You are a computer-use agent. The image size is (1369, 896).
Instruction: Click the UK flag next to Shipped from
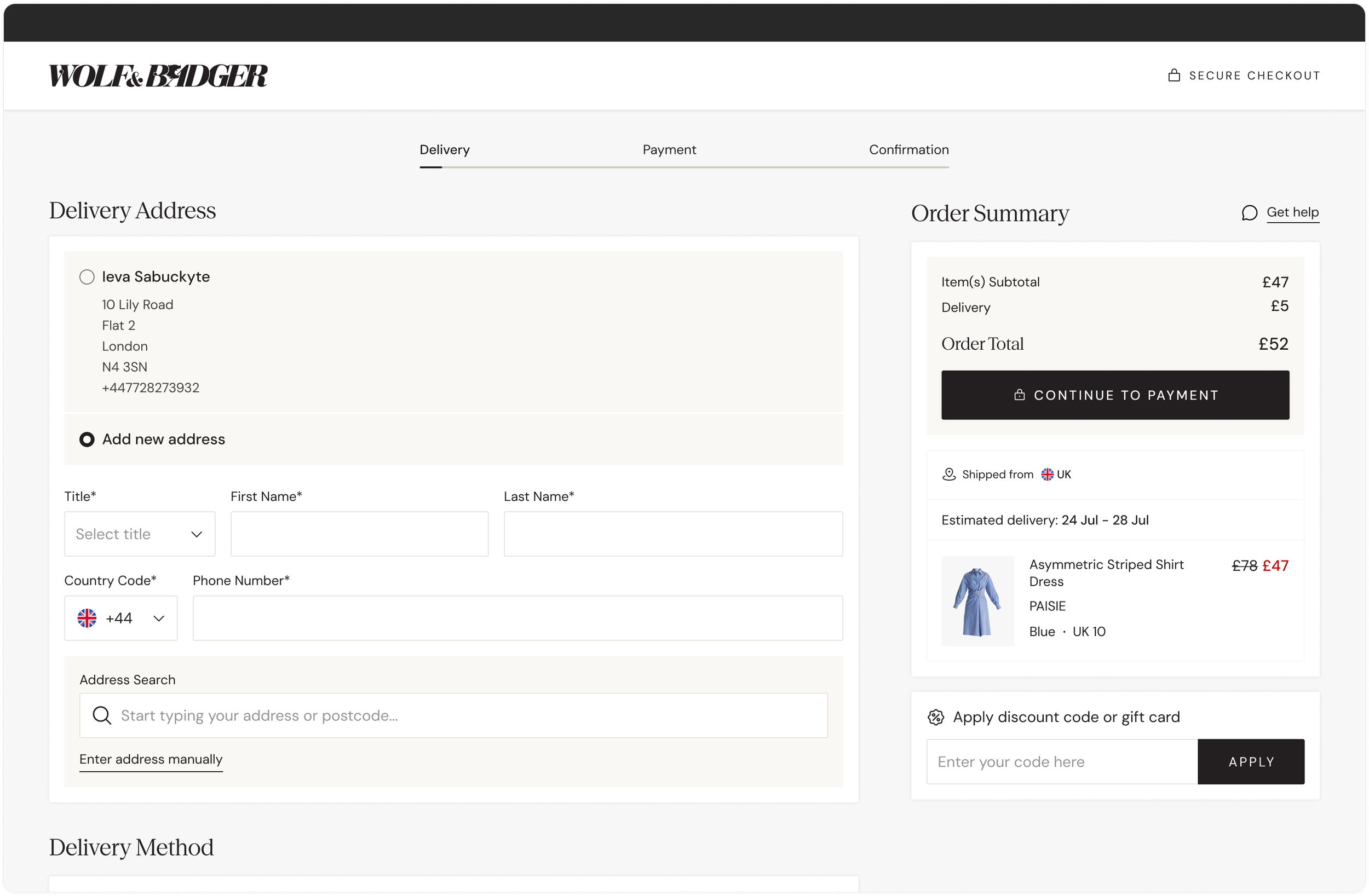1046,474
